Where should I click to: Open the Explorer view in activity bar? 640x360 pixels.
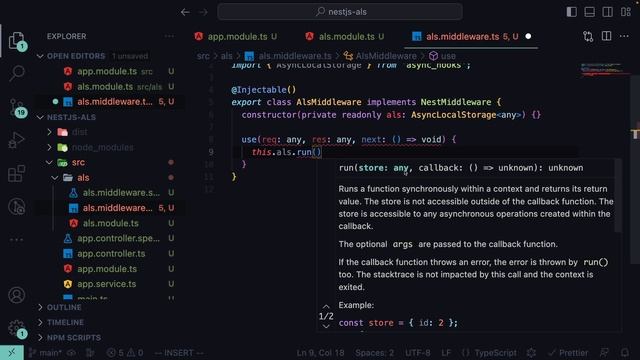[16, 40]
